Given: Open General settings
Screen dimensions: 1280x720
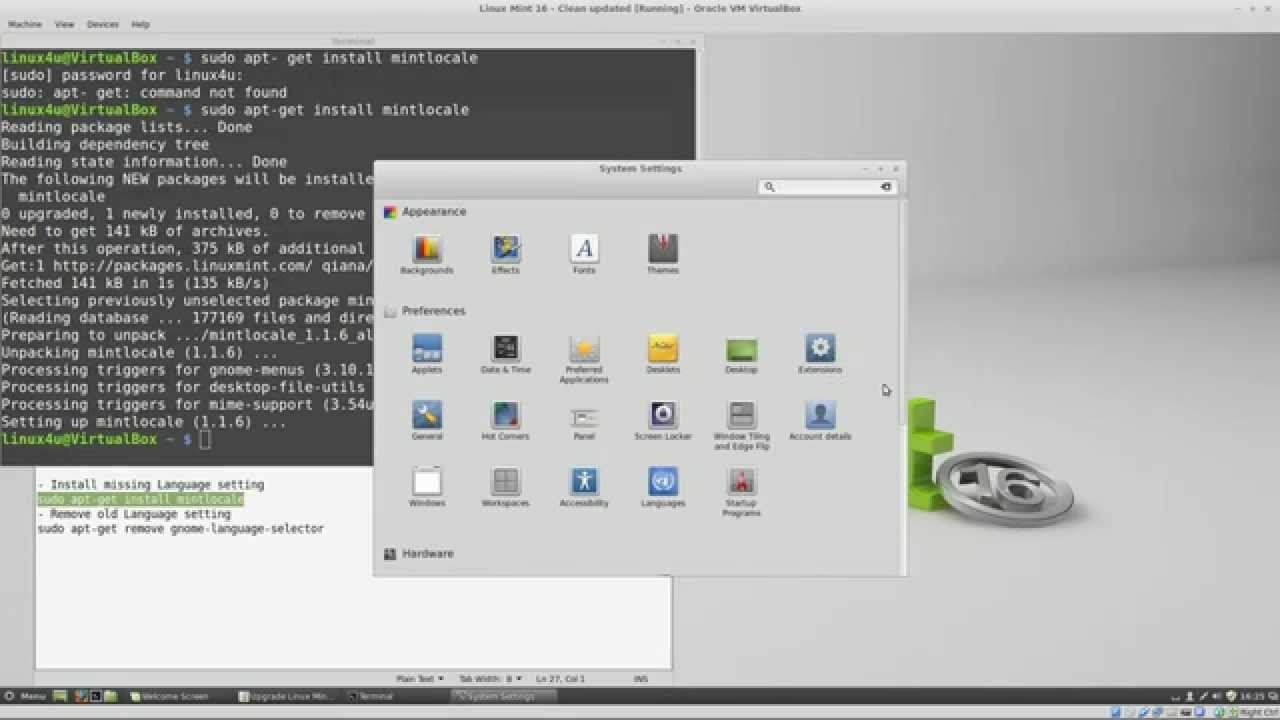Looking at the screenshot, I should tap(427, 421).
